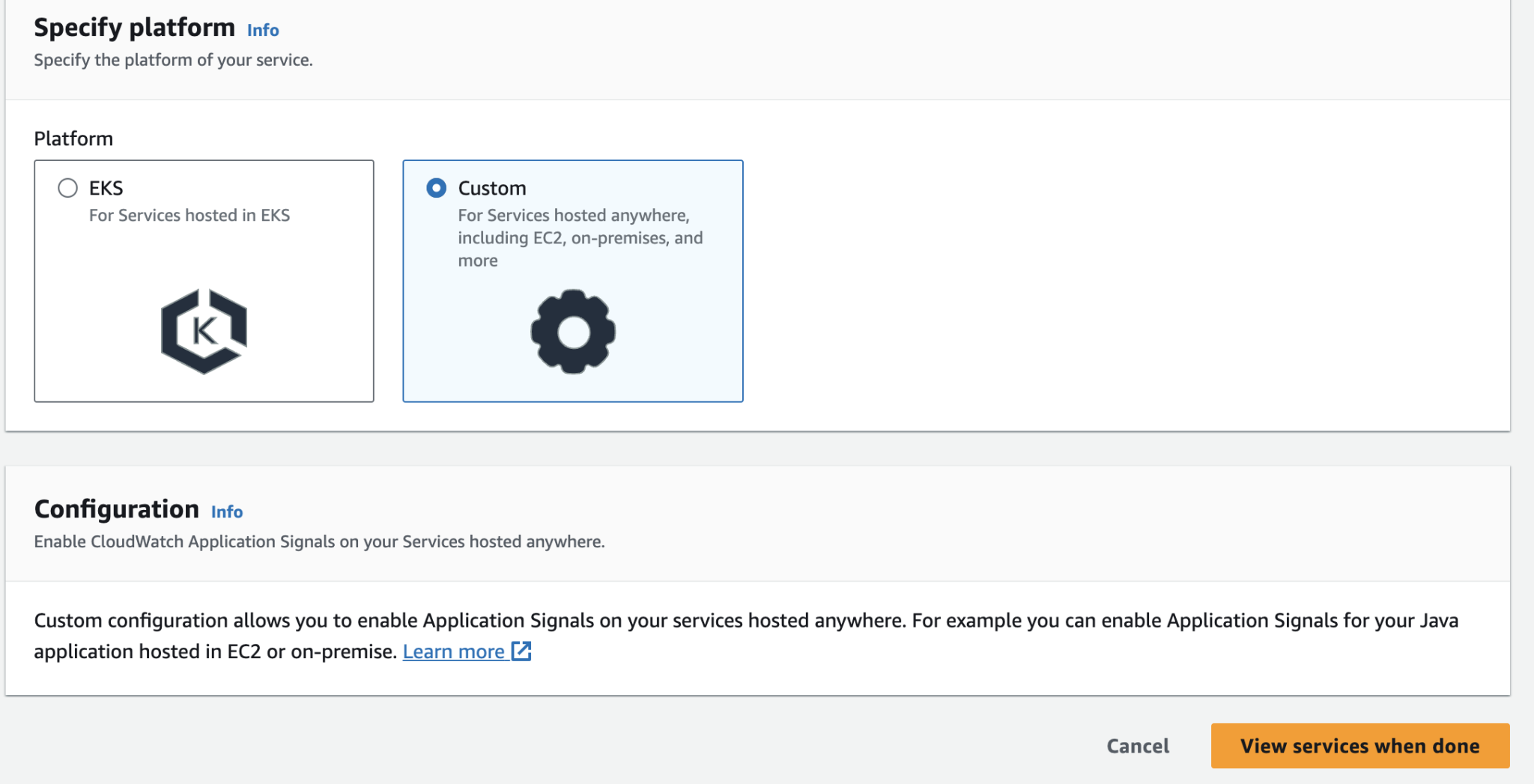Open Info next to Specify platform heading
The width and height of the screenshot is (1534, 784).
[x=264, y=30]
